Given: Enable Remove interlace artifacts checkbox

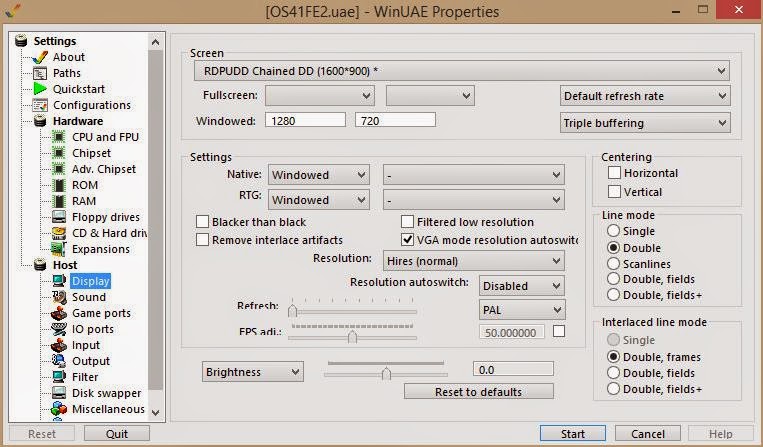Looking at the screenshot, I should (x=202, y=240).
